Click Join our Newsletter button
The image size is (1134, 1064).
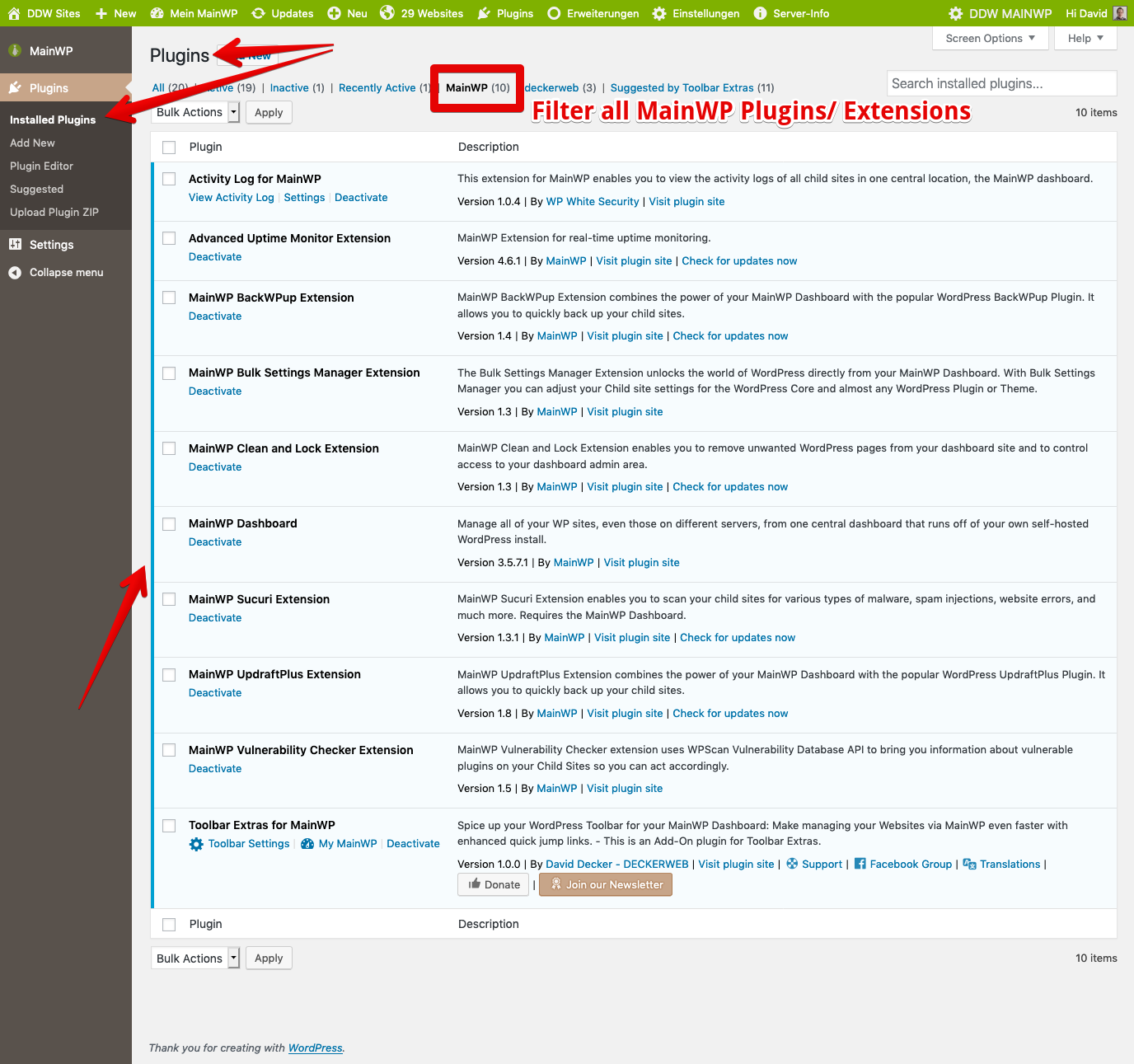606,884
